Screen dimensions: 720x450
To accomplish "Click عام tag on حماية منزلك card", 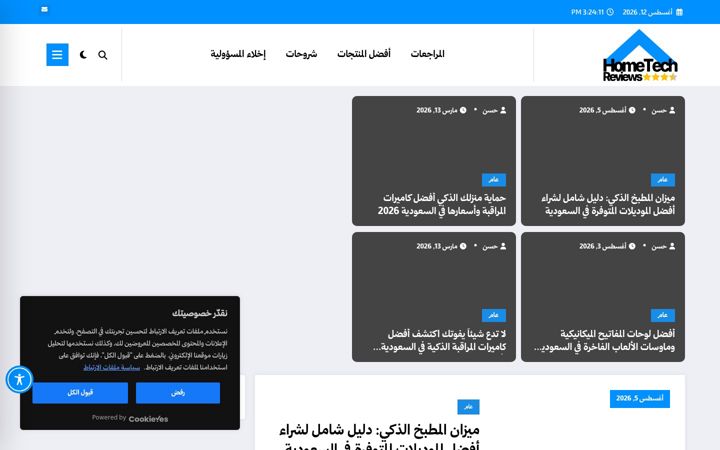I will [x=494, y=180].
